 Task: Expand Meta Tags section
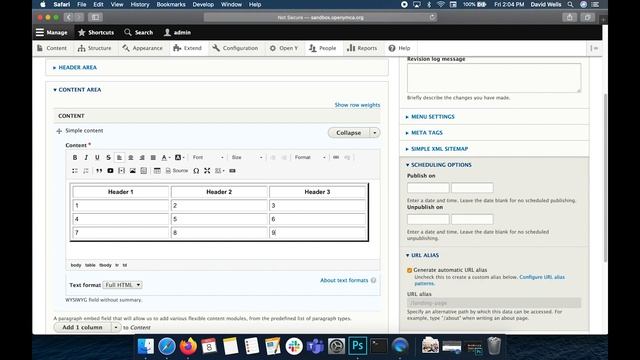click(427, 133)
